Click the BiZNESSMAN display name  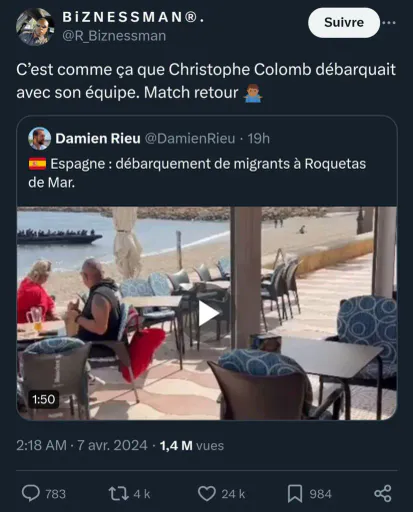pos(133,17)
